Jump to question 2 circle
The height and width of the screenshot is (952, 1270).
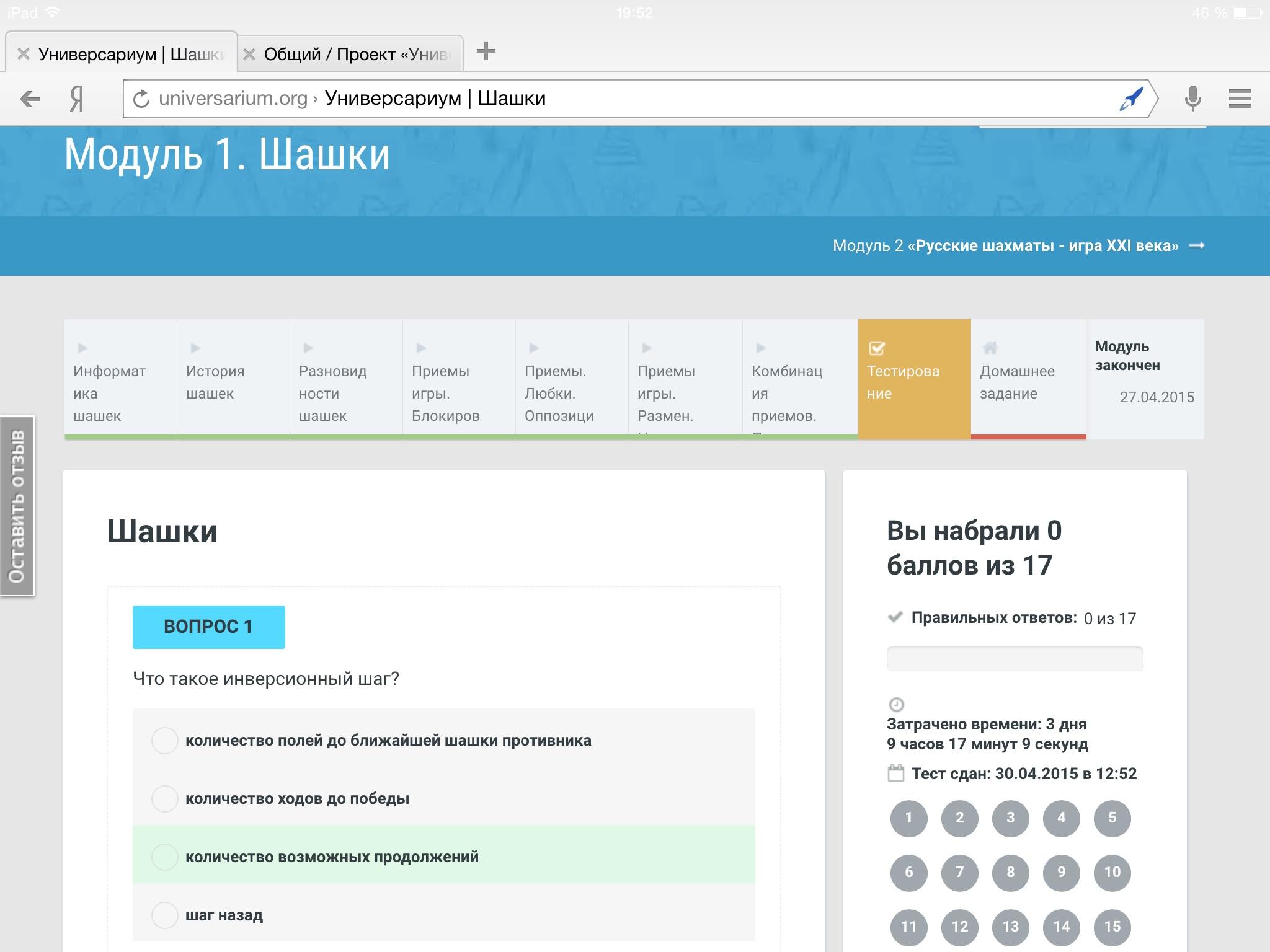click(960, 818)
